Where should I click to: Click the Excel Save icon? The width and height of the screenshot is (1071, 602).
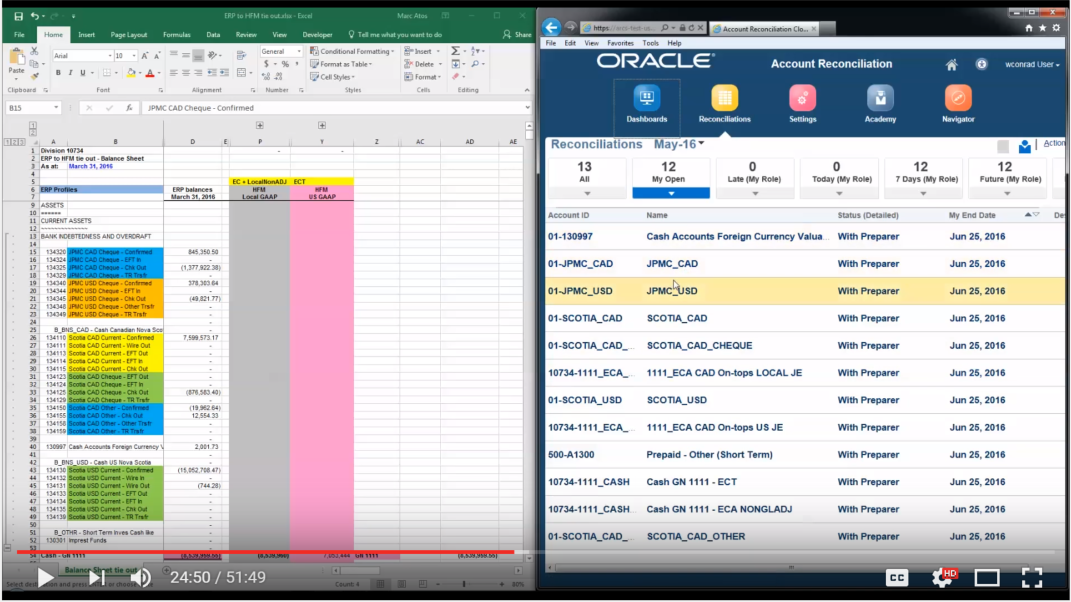point(18,16)
